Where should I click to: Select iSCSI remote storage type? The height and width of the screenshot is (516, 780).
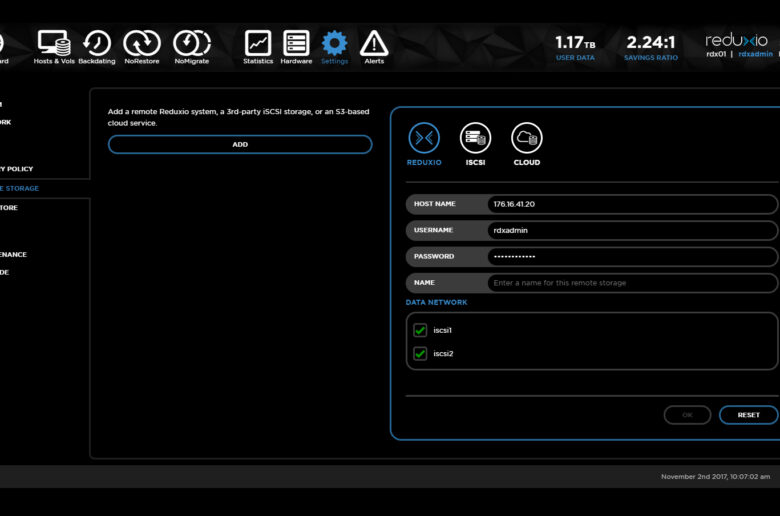coord(475,144)
